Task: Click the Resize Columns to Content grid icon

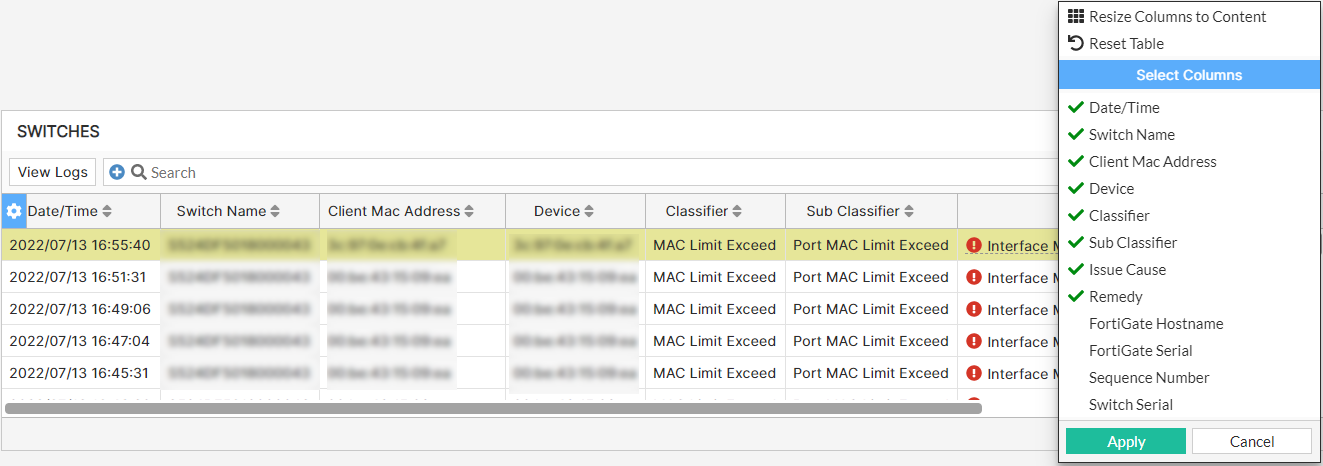Action: (x=1076, y=16)
